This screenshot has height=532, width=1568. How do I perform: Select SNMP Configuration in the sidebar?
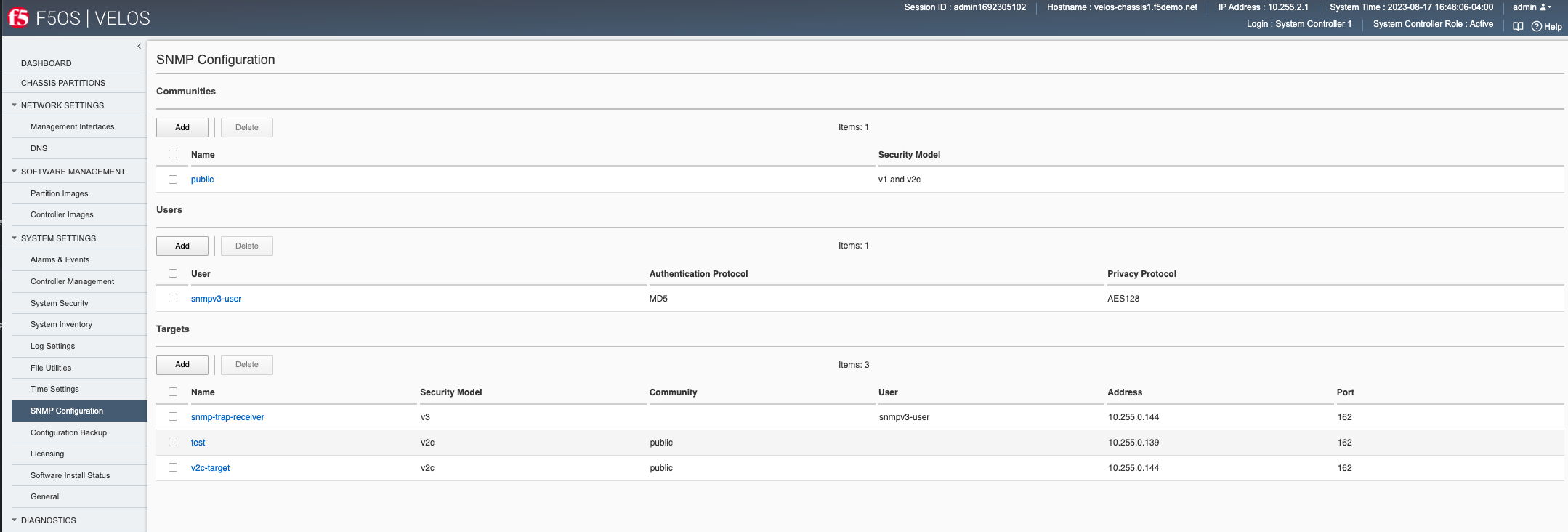[x=80, y=411]
